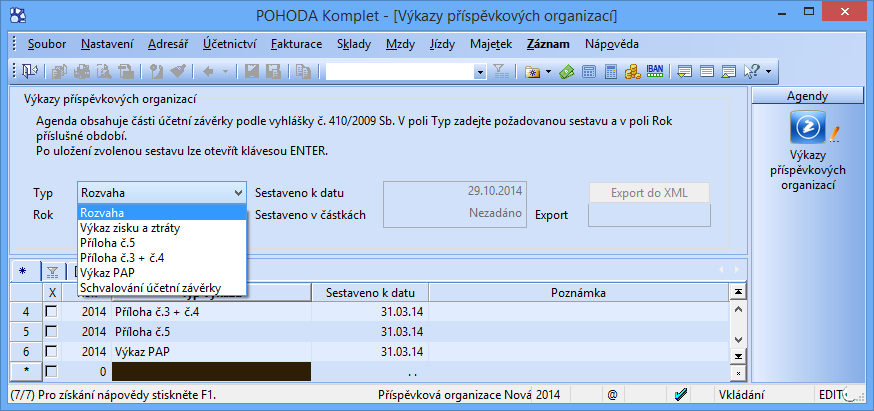Select Rozvaha in the dropdown list
Screen dimensions: 874x411
pyautogui.click(x=162, y=212)
